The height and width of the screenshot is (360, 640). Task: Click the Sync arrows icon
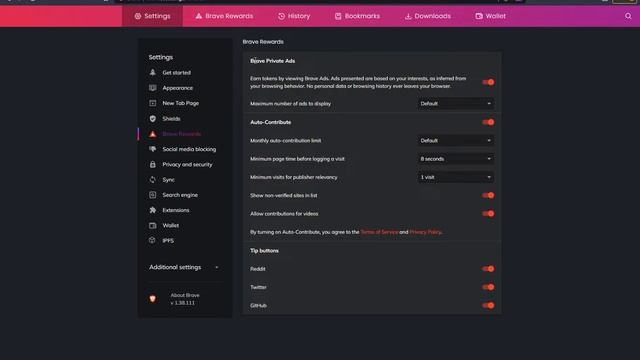click(153, 180)
